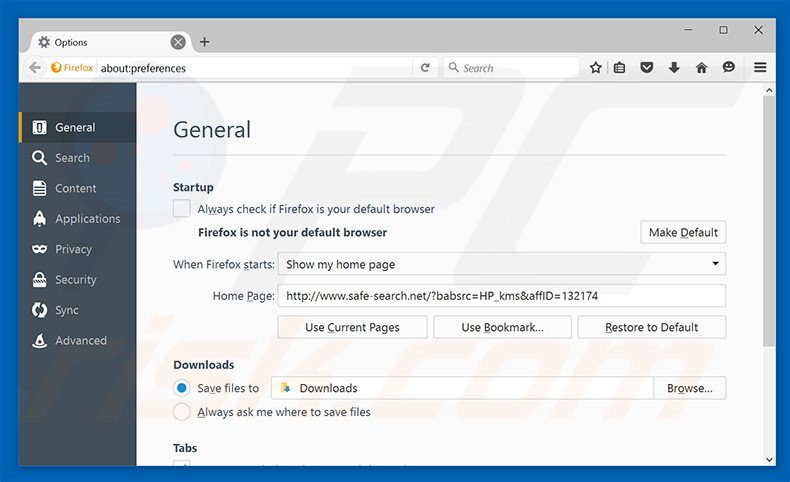This screenshot has width=790, height=482.
Task: Click Use Bookmark... button
Action: (502, 327)
